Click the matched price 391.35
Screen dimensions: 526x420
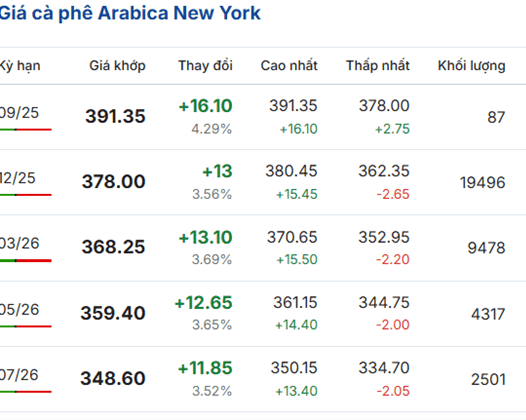[x=115, y=116]
